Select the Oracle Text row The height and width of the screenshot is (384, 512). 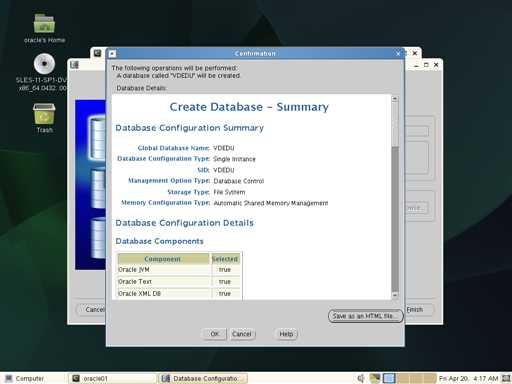[x=179, y=282]
